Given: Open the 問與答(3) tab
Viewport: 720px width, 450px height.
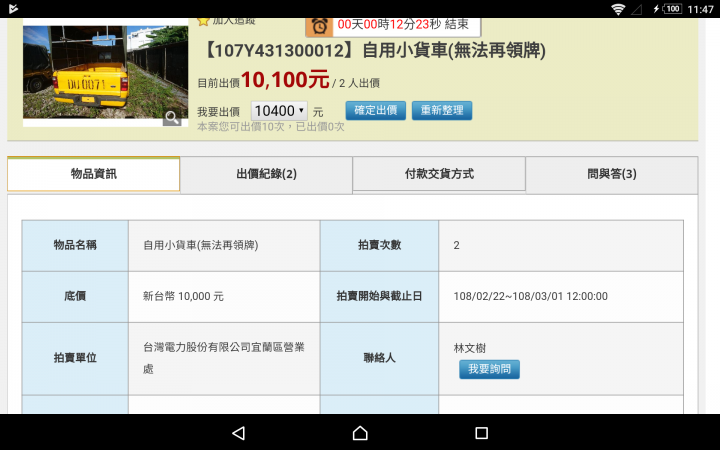Looking at the screenshot, I should 612,174.
